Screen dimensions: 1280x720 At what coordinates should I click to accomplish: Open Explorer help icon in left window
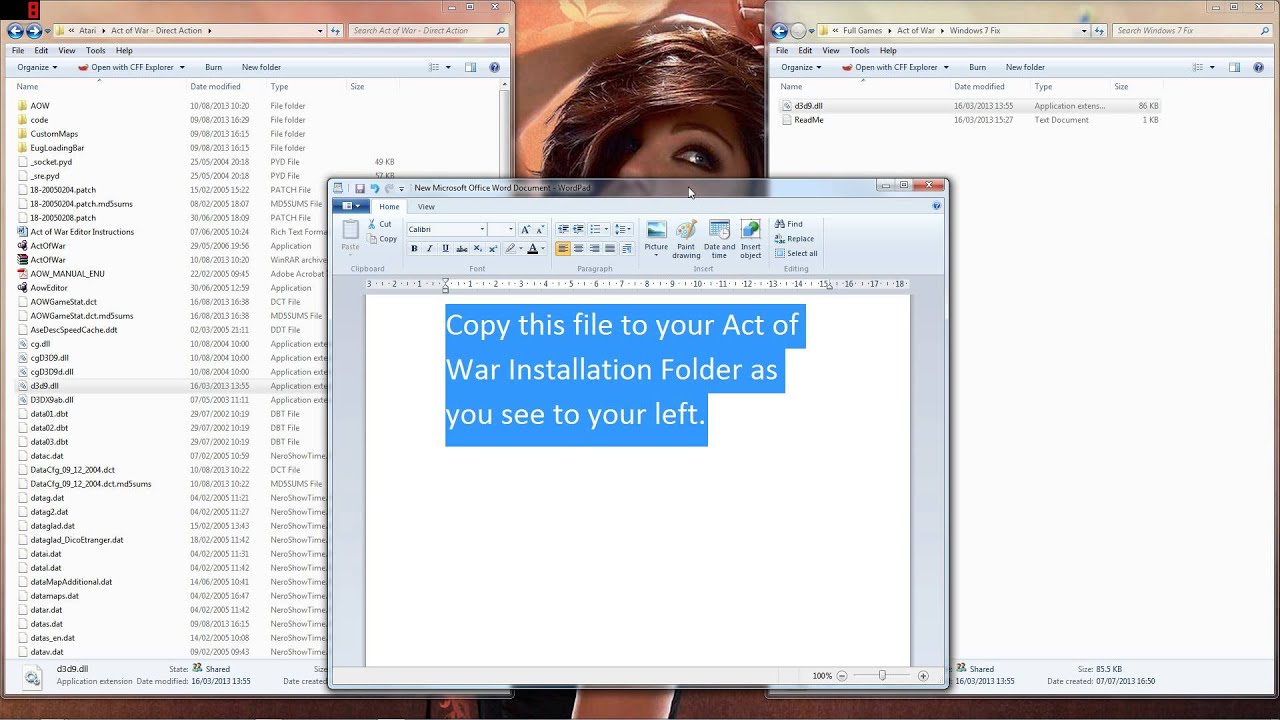coord(494,67)
